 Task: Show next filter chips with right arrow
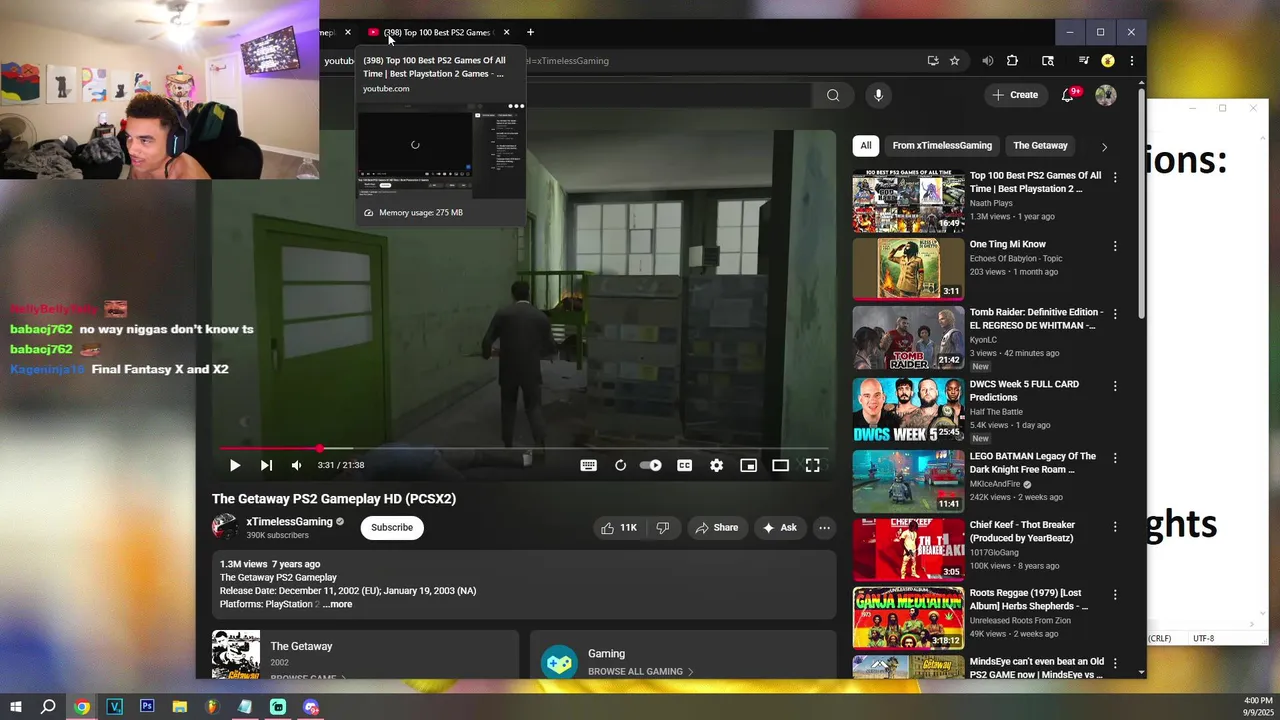[x=1104, y=146]
